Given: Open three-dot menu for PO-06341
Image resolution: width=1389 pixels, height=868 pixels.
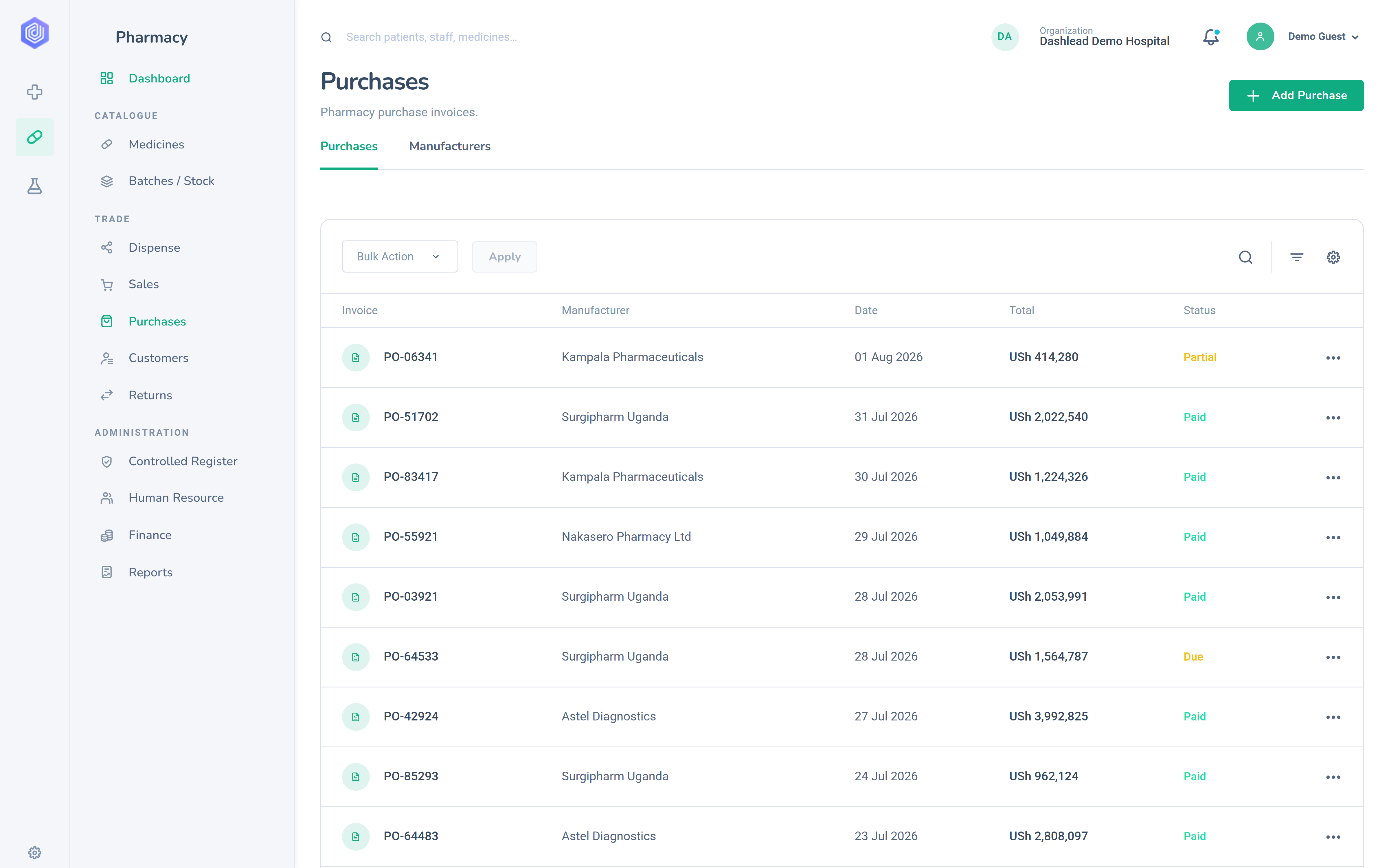Looking at the screenshot, I should [x=1333, y=358].
